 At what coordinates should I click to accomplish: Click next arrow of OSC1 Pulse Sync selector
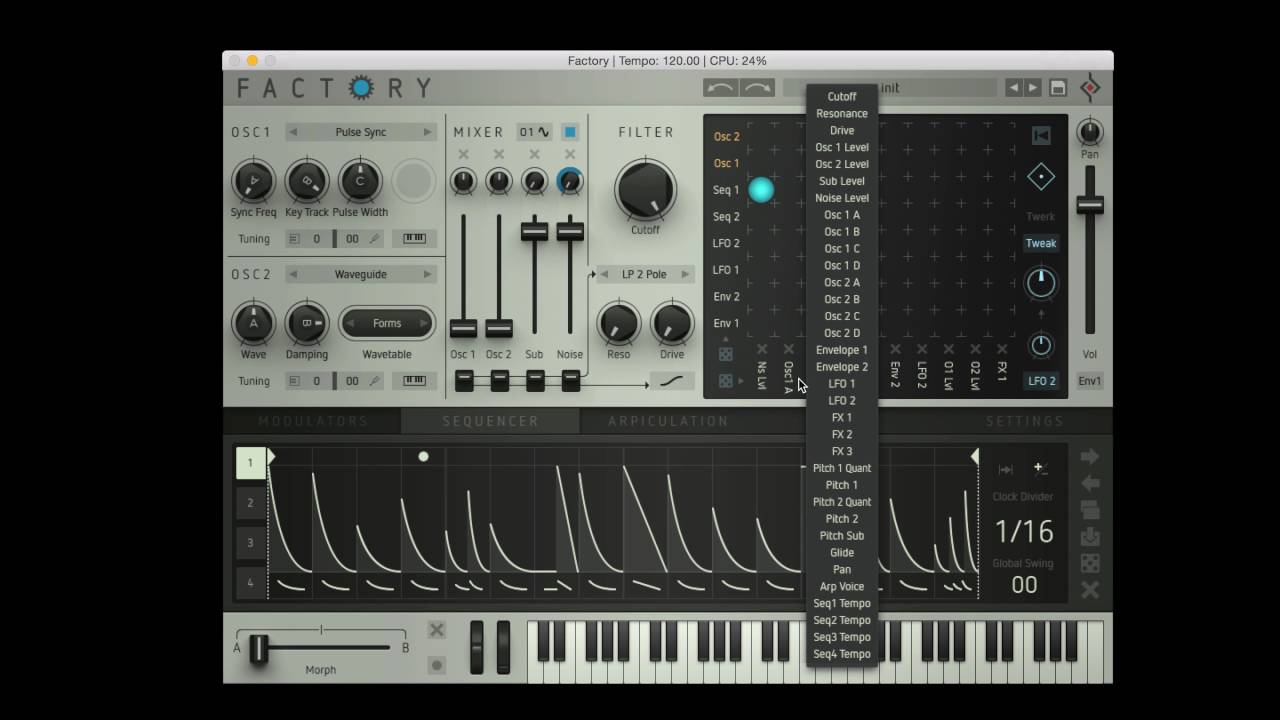point(428,132)
